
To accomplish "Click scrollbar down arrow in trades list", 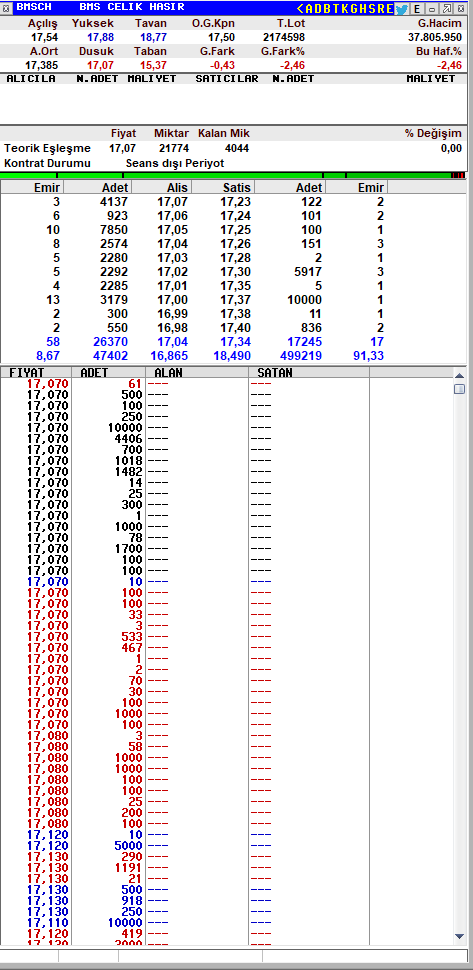I will 459,937.
